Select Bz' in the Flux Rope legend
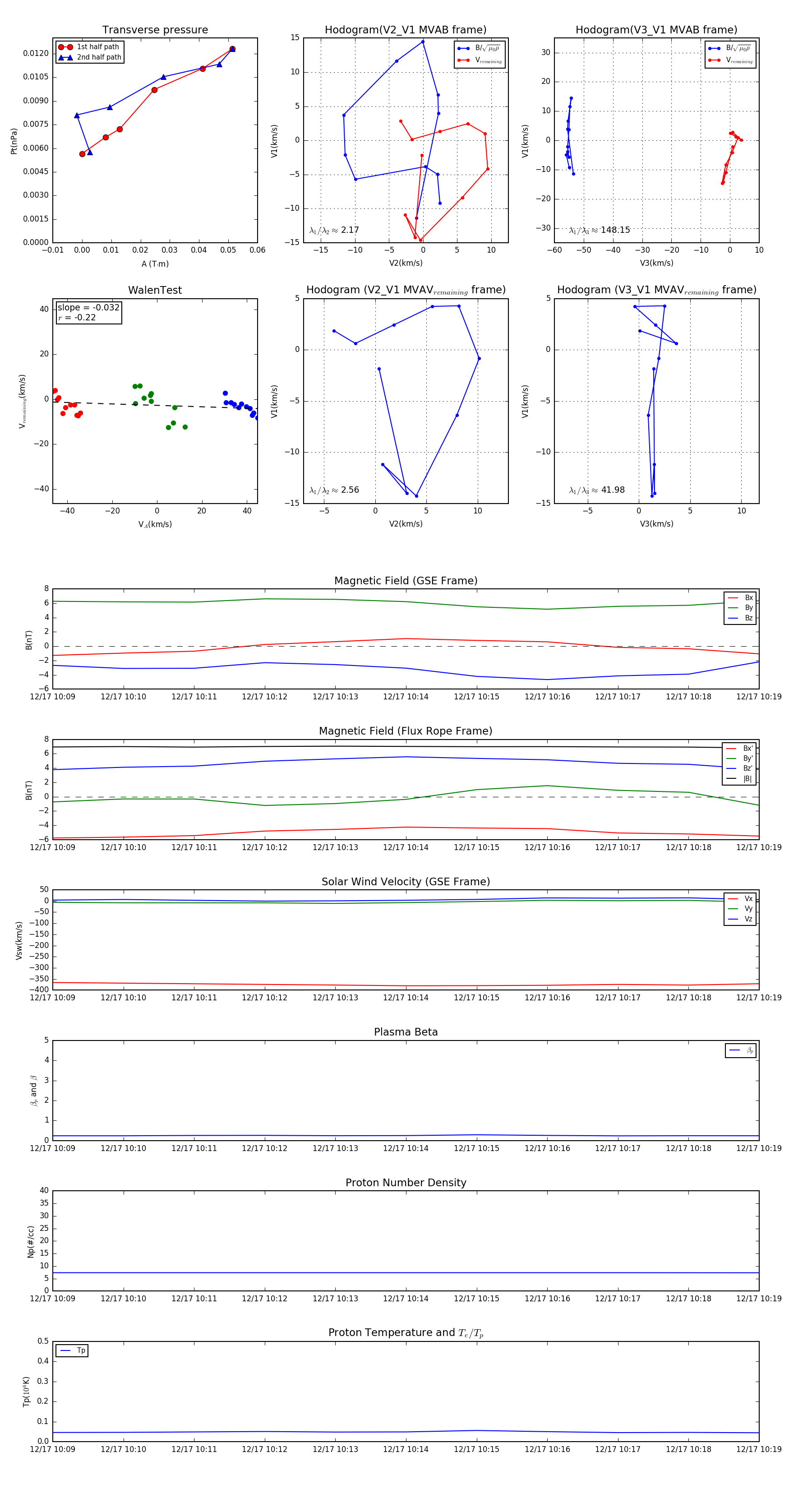 point(739,768)
